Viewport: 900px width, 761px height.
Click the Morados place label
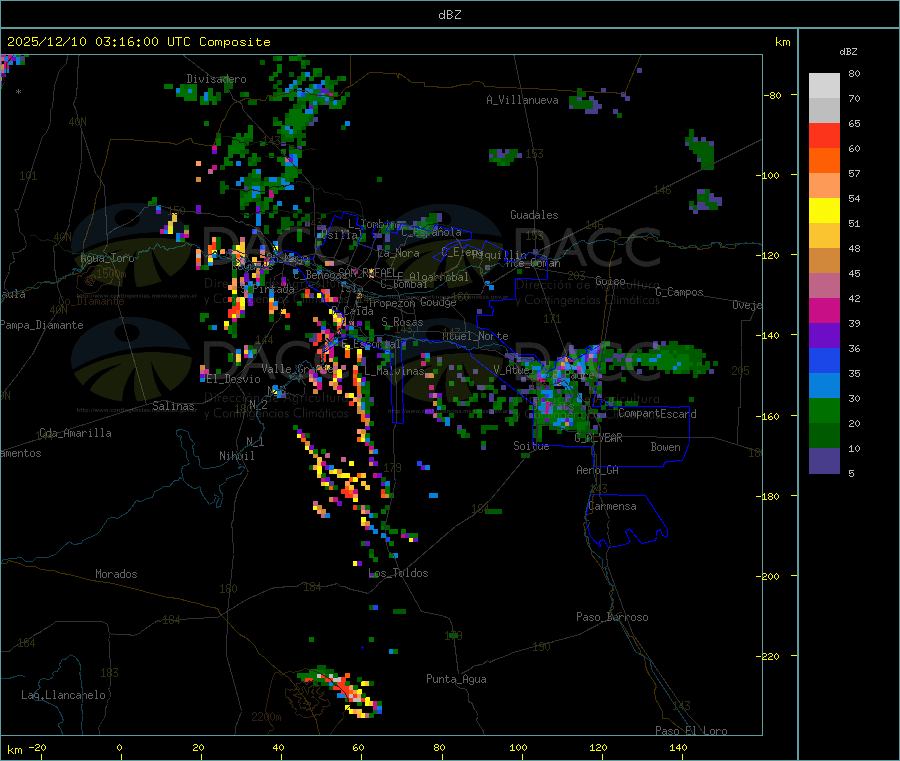click(x=116, y=574)
